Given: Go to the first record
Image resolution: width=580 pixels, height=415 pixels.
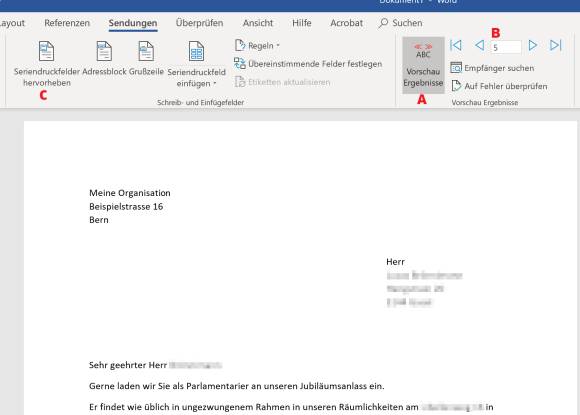Looking at the screenshot, I should pyautogui.click(x=456, y=45).
